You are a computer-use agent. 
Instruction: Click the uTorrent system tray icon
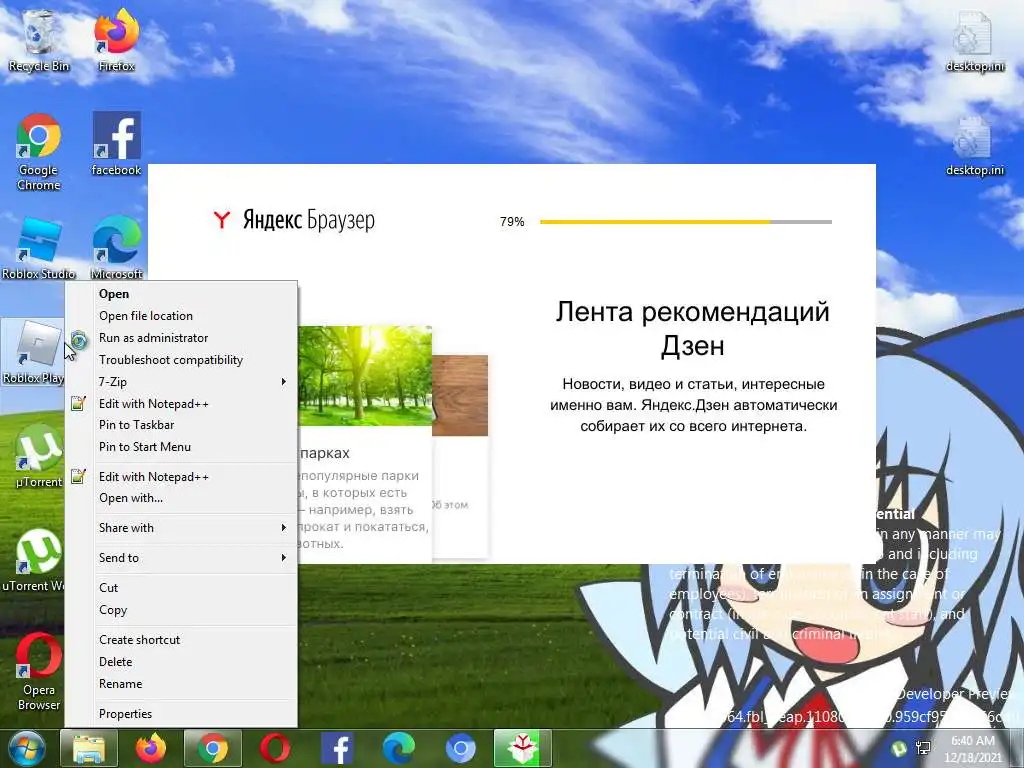[x=899, y=748]
